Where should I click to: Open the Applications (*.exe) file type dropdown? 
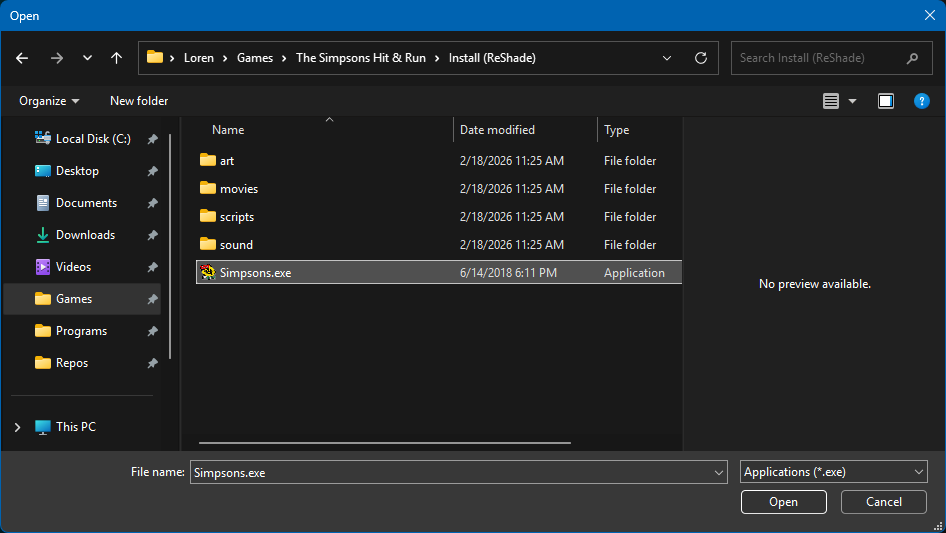point(833,472)
